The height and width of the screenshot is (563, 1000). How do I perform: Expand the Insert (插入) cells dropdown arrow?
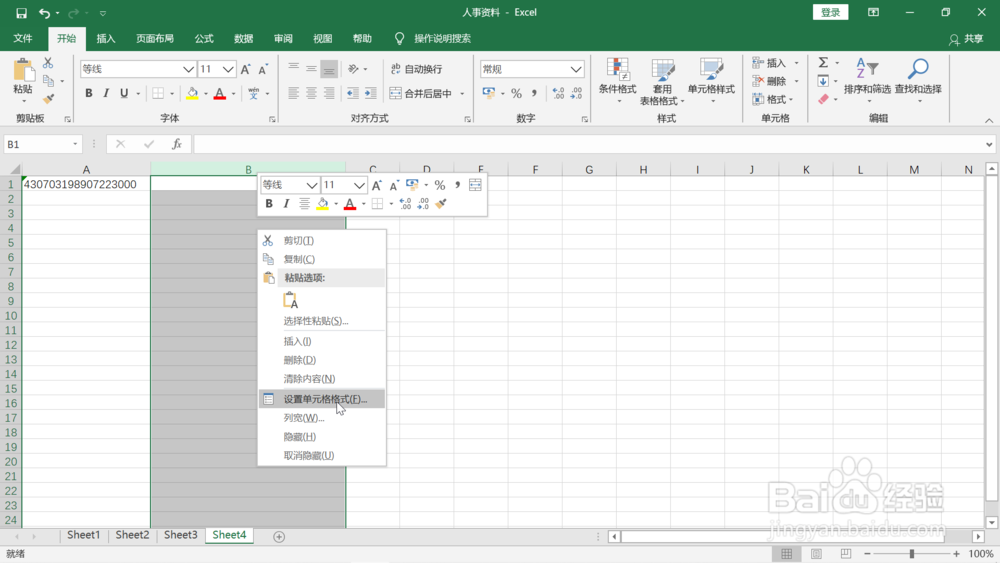point(796,62)
